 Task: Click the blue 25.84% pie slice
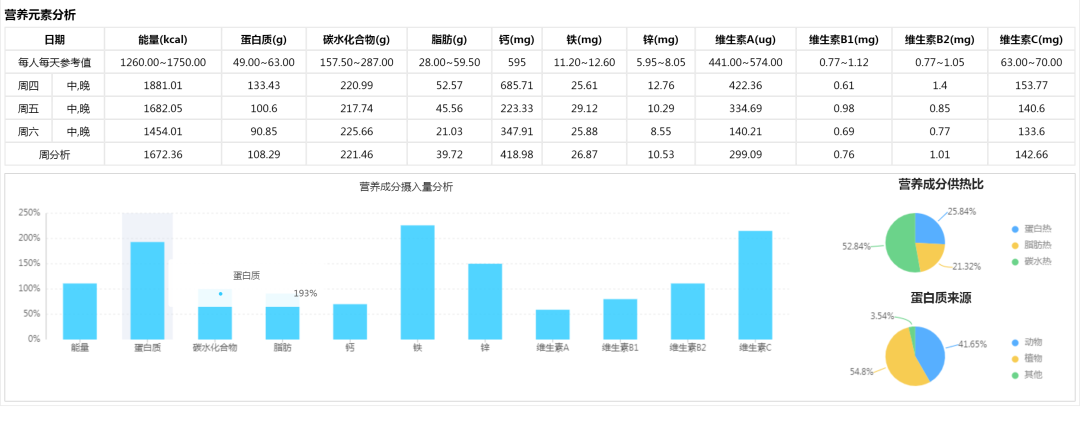coord(928,230)
